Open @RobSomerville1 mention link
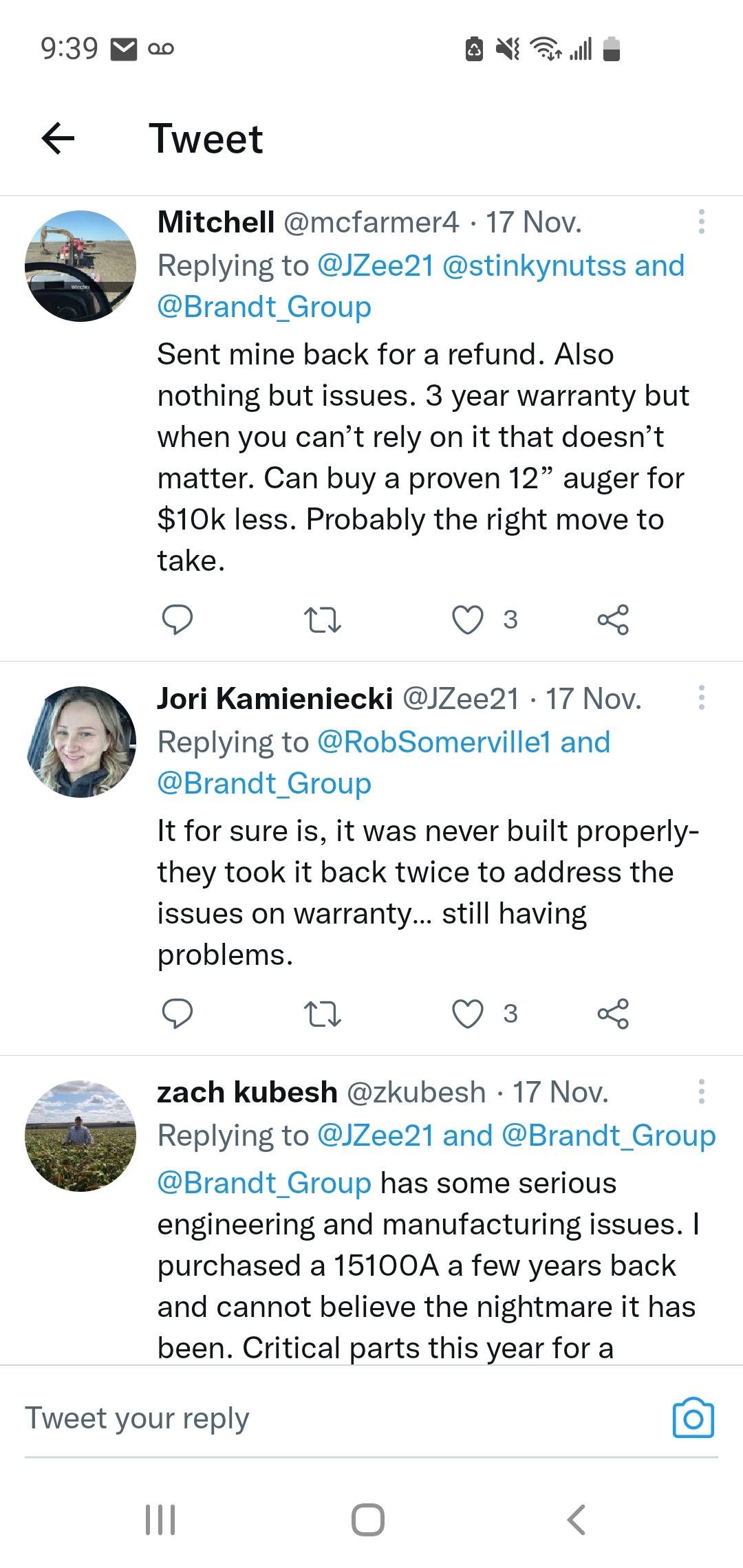 (x=434, y=742)
